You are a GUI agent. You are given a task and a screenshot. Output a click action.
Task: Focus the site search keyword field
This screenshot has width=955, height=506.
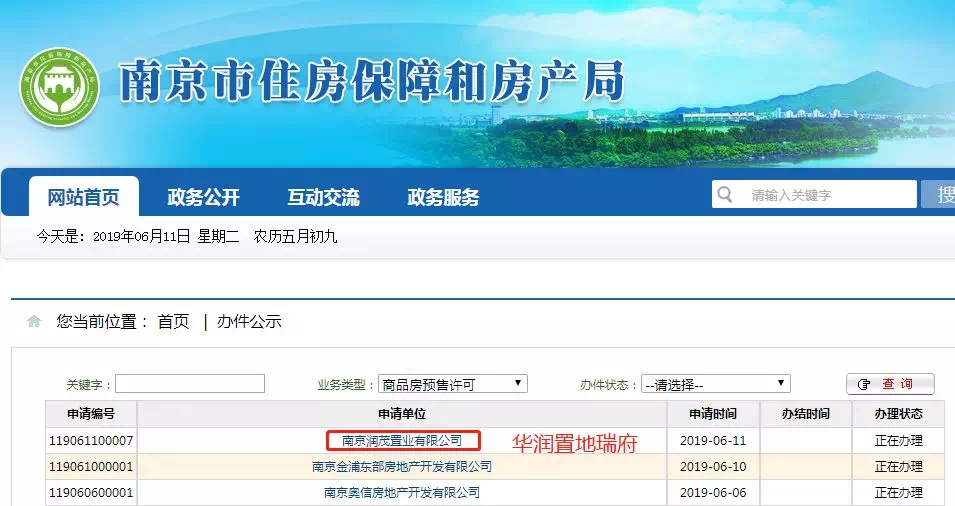point(828,194)
